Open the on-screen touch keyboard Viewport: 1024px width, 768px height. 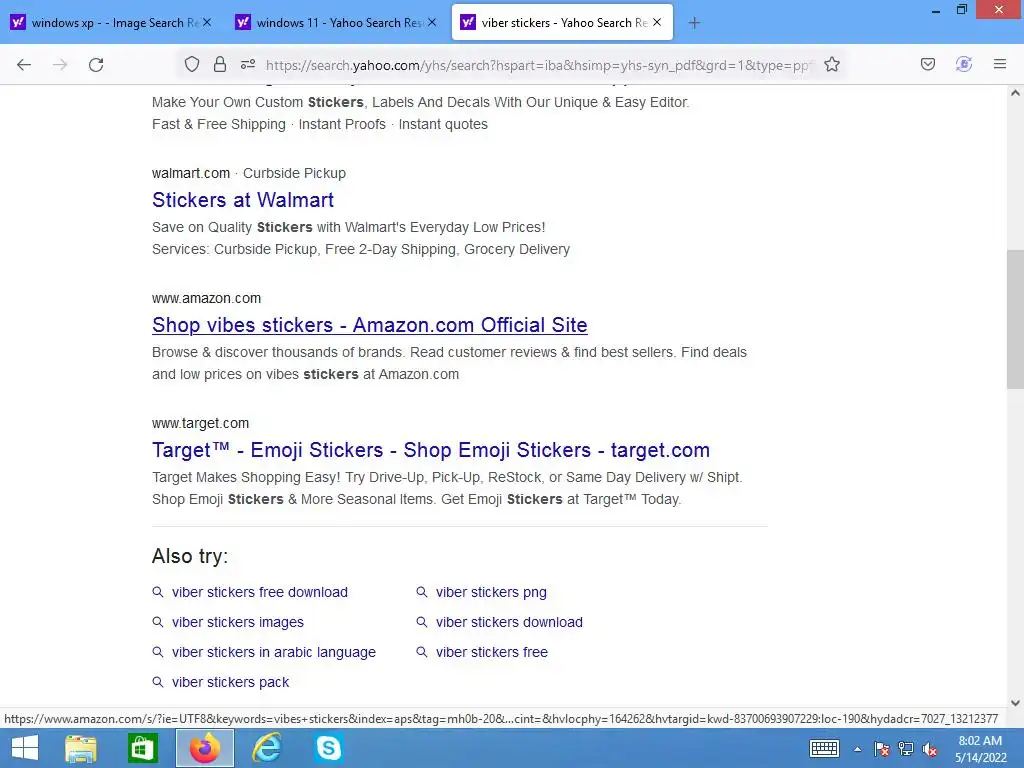pyautogui.click(x=824, y=748)
